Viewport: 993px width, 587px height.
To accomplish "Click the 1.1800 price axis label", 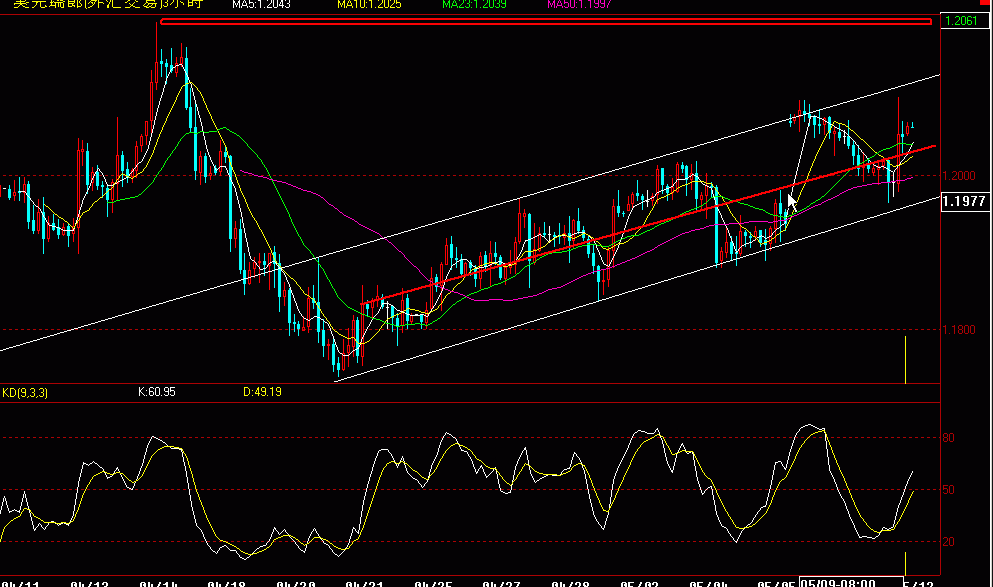I will click(x=962, y=330).
